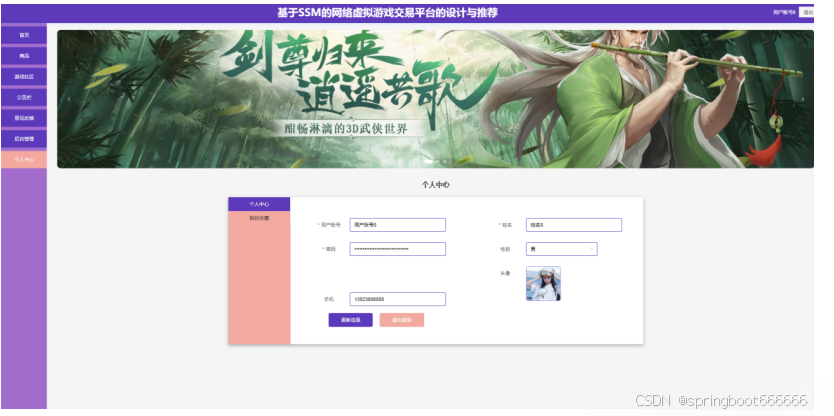The height and width of the screenshot is (416, 834).
Task: Focus the 密码 password field
Action: (397, 249)
